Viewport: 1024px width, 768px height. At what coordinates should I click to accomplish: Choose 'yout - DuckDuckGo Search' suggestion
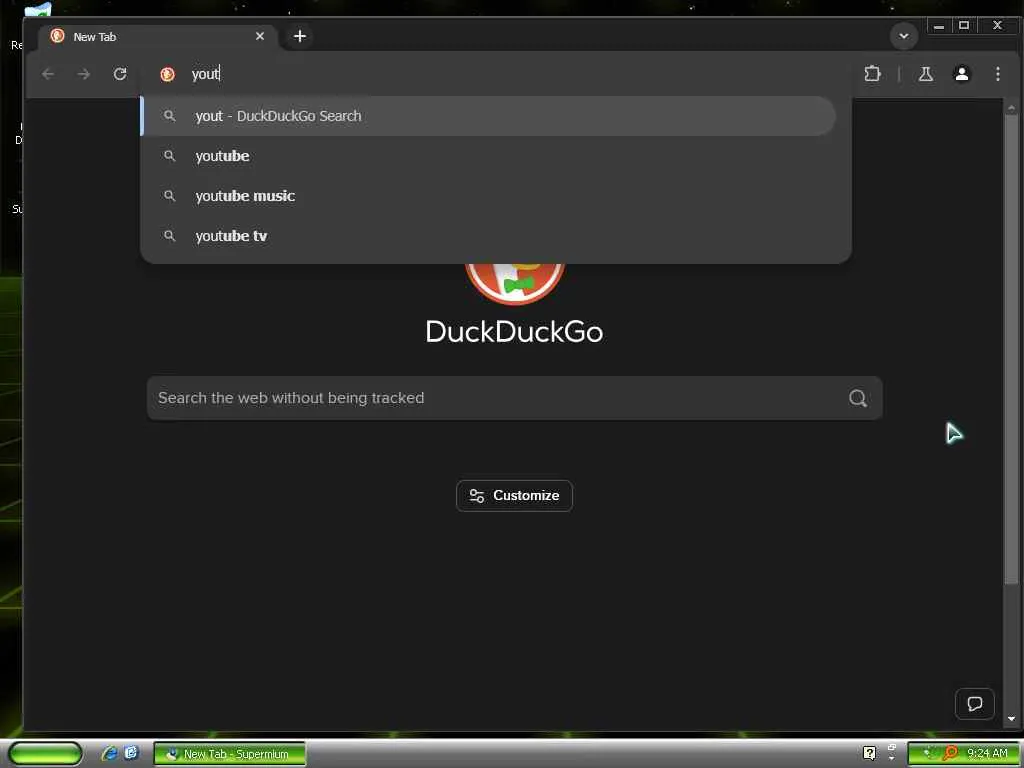[488, 116]
